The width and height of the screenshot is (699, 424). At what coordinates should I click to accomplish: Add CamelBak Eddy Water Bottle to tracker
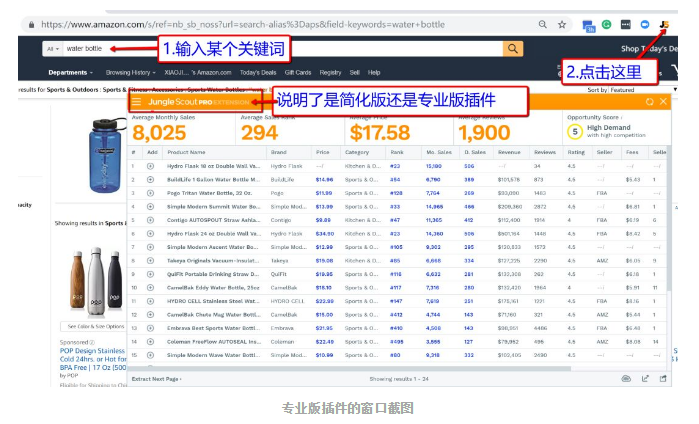[151, 288]
